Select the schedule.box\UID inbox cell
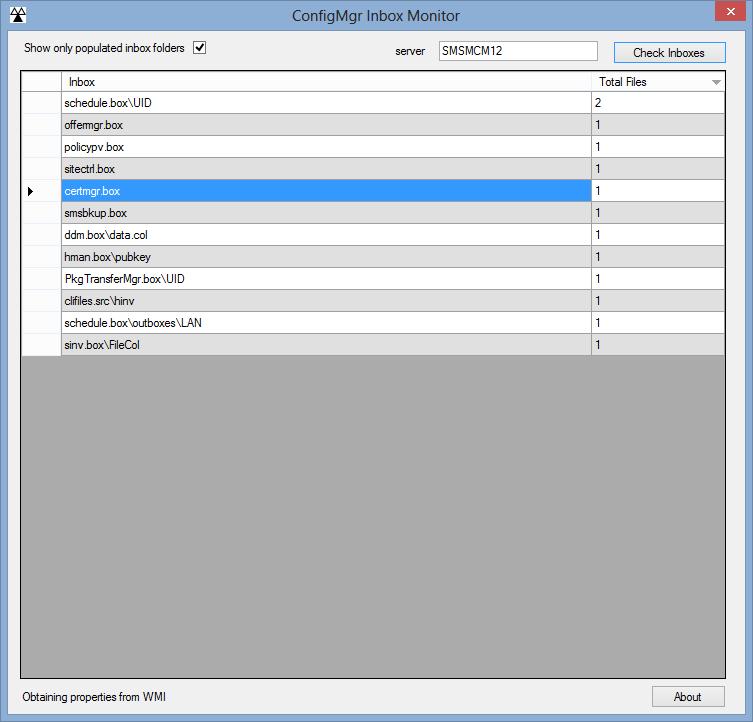This screenshot has height=722, width=753. pyautogui.click(x=326, y=103)
